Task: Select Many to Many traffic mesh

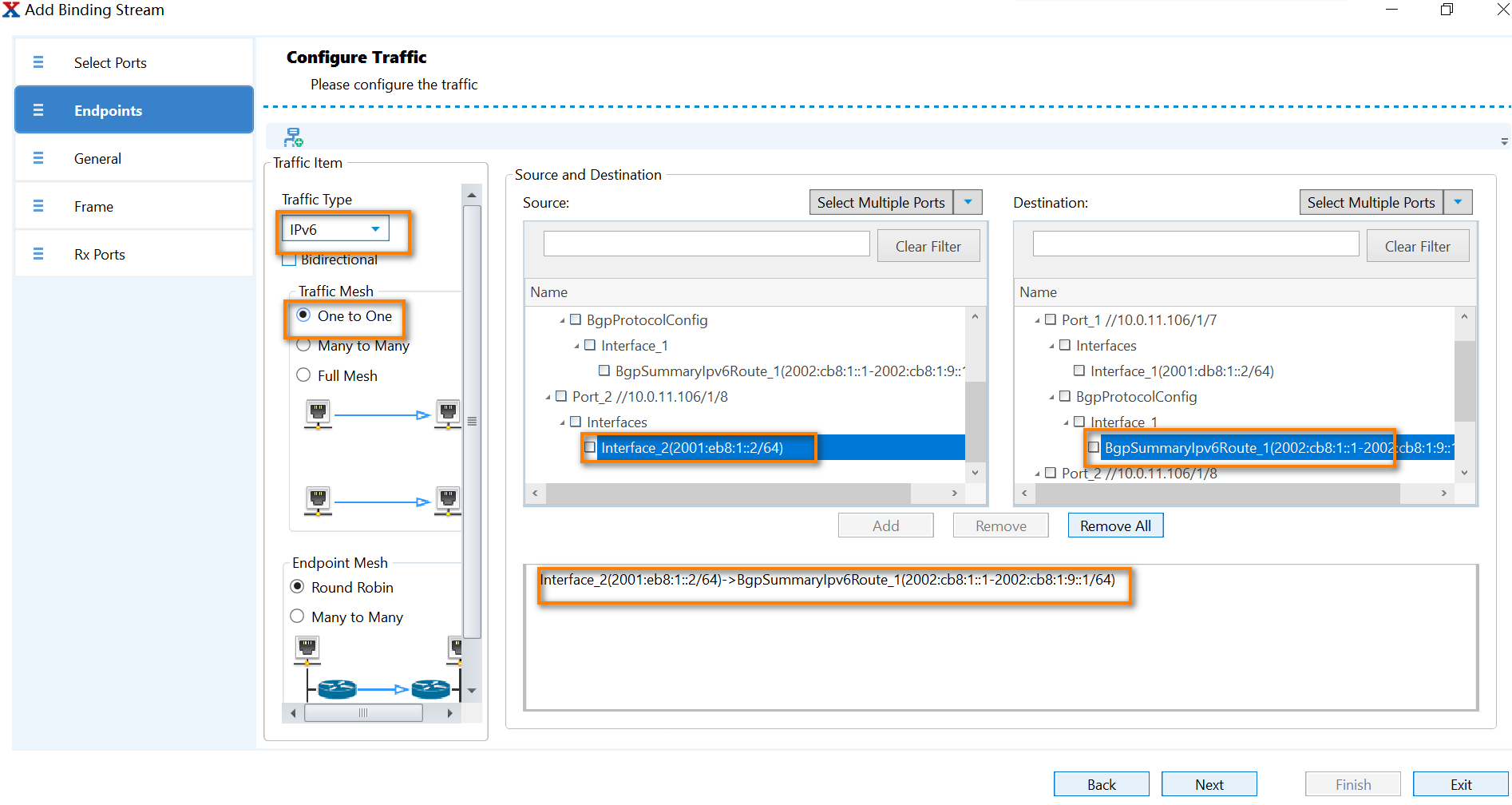Action: click(x=303, y=346)
